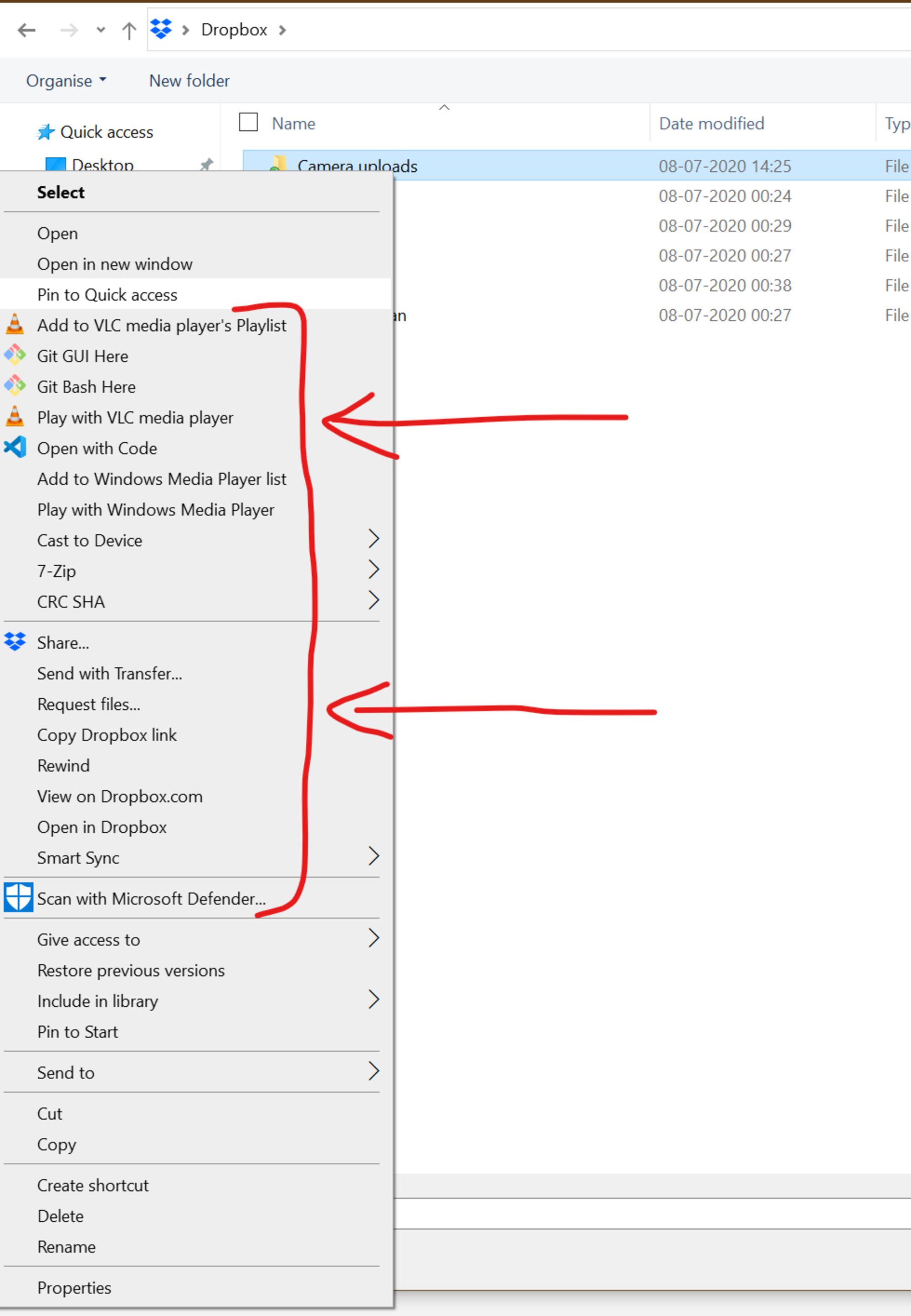The image size is (911, 1316).
Task: Click VLC cone icon beside Play with VLC
Action: (x=15, y=417)
